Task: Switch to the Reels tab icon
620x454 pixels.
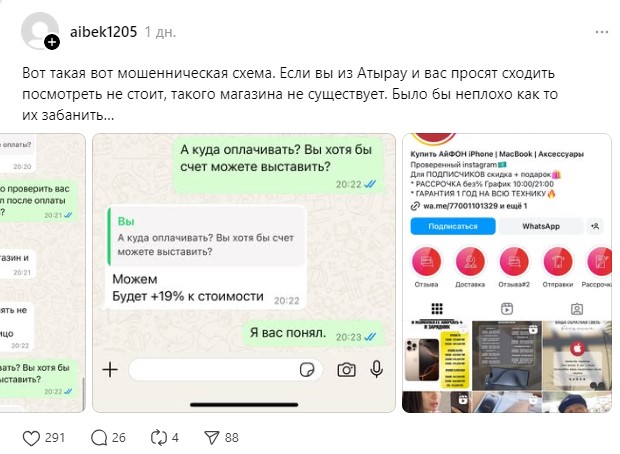Action: 507,308
